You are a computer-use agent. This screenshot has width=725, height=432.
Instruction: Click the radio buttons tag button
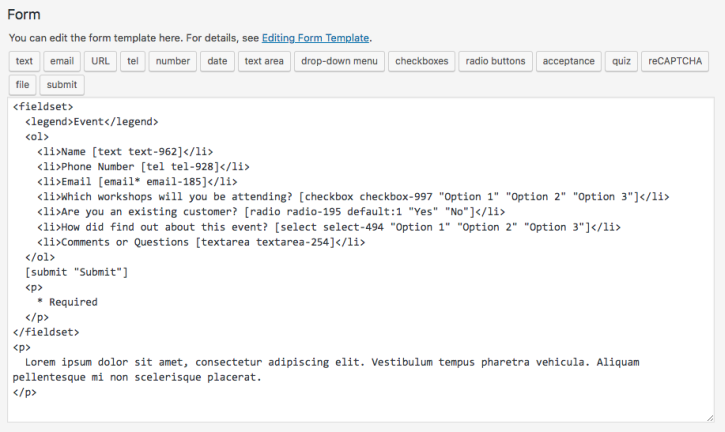tap(495, 61)
